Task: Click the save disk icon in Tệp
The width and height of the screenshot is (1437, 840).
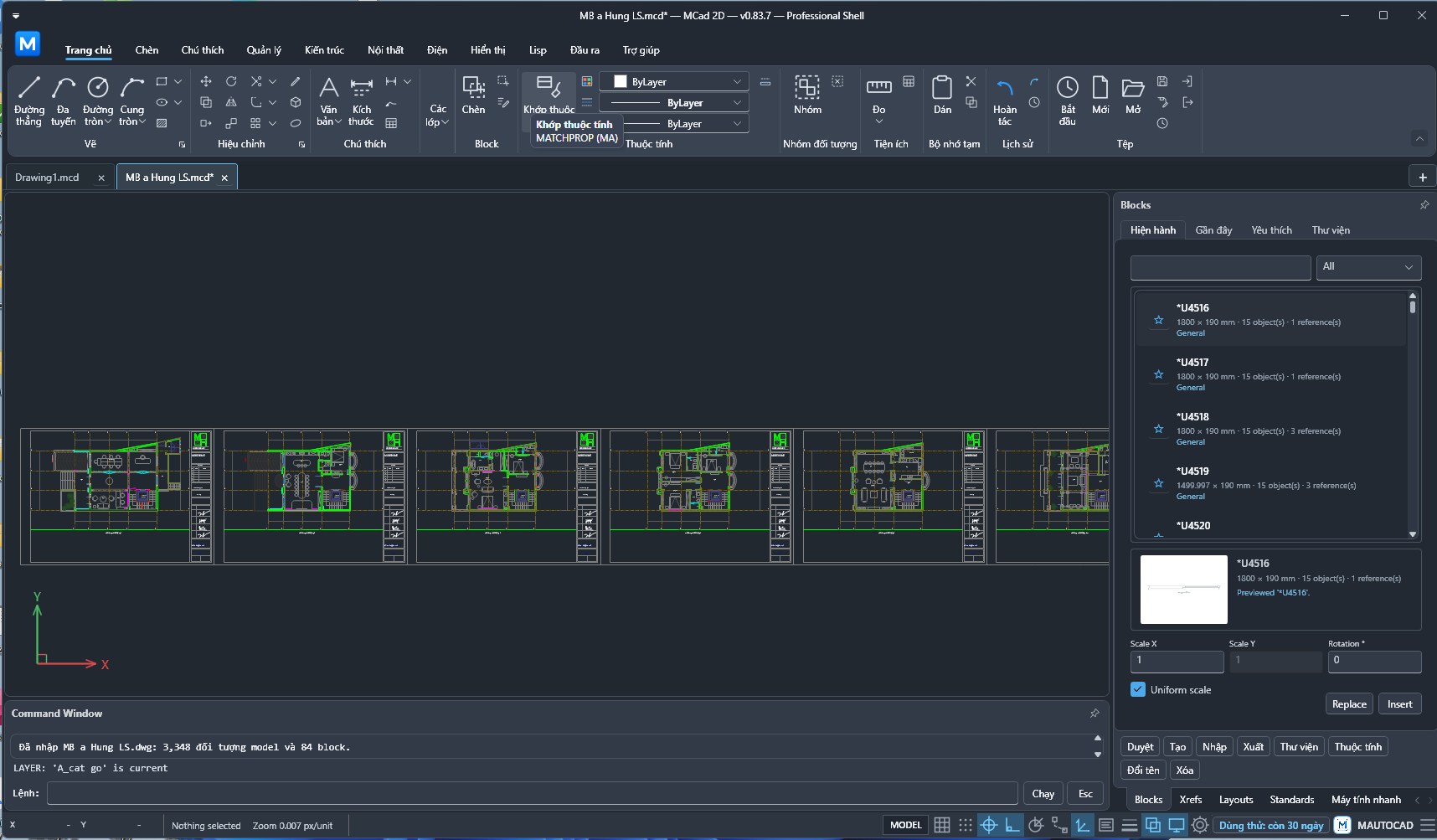Action: click(x=1162, y=81)
